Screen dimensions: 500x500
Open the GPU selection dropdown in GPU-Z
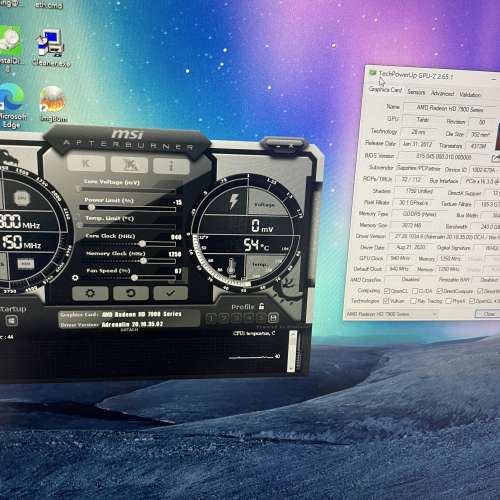(x=392, y=314)
